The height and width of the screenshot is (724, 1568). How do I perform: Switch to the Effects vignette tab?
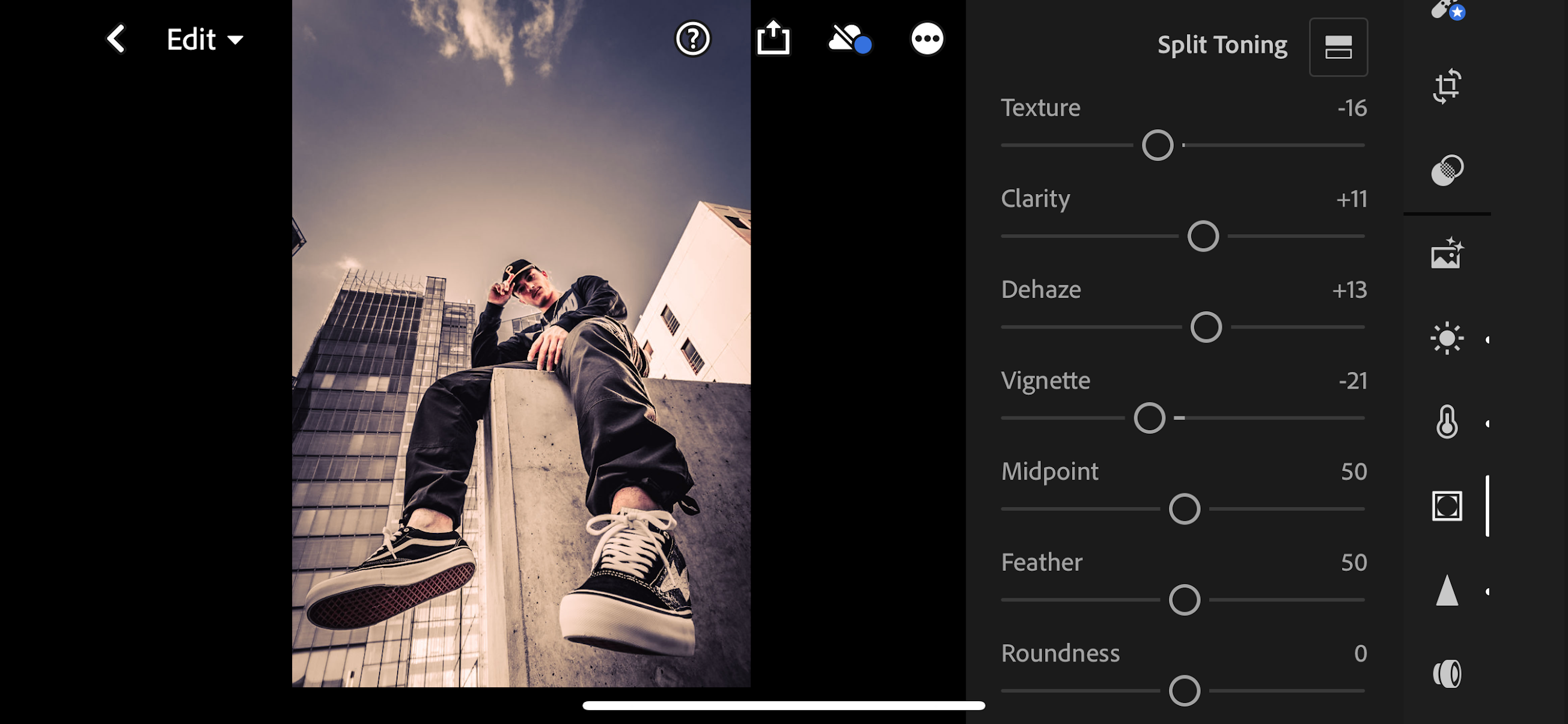pos(1447,506)
